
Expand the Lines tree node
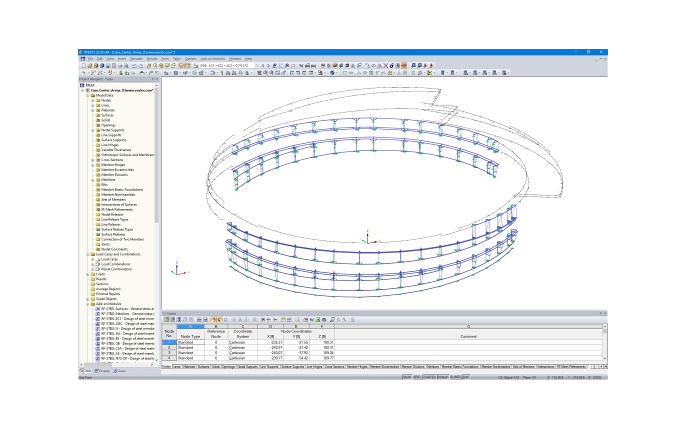point(93,105)
